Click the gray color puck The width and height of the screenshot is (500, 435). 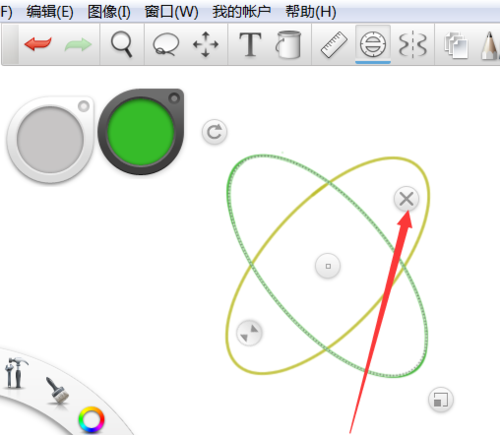pos(51,140)
